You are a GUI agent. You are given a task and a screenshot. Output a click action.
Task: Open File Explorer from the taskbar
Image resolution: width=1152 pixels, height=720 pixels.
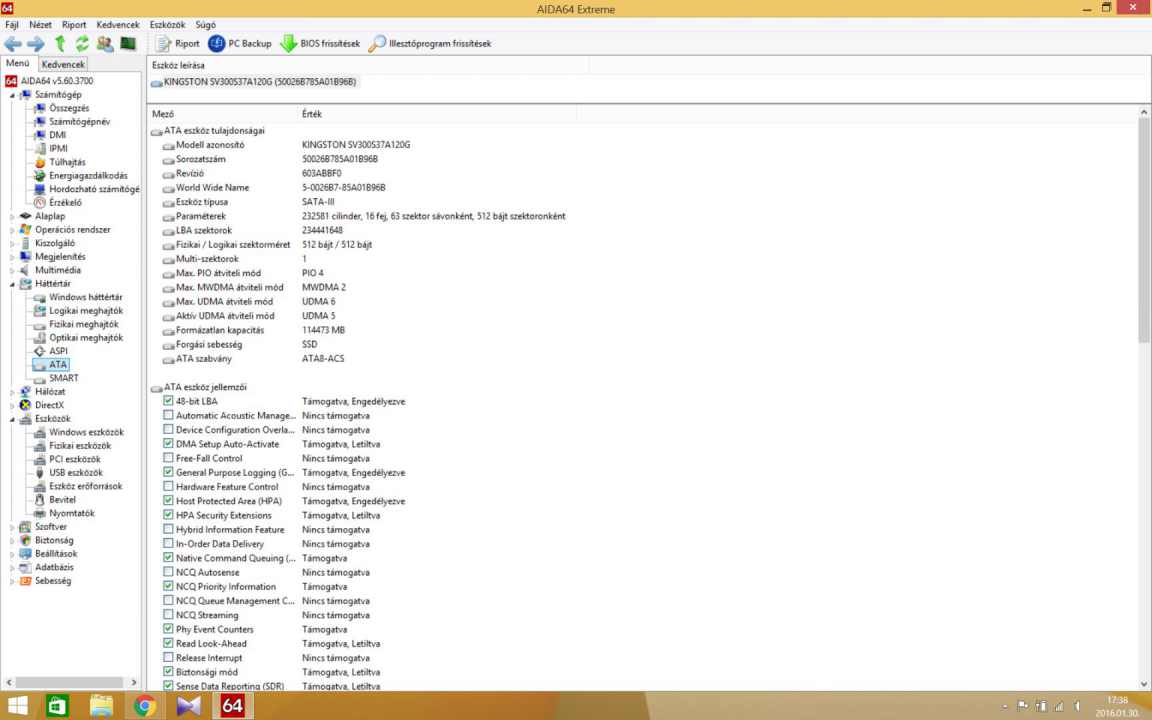pos(101,706)
